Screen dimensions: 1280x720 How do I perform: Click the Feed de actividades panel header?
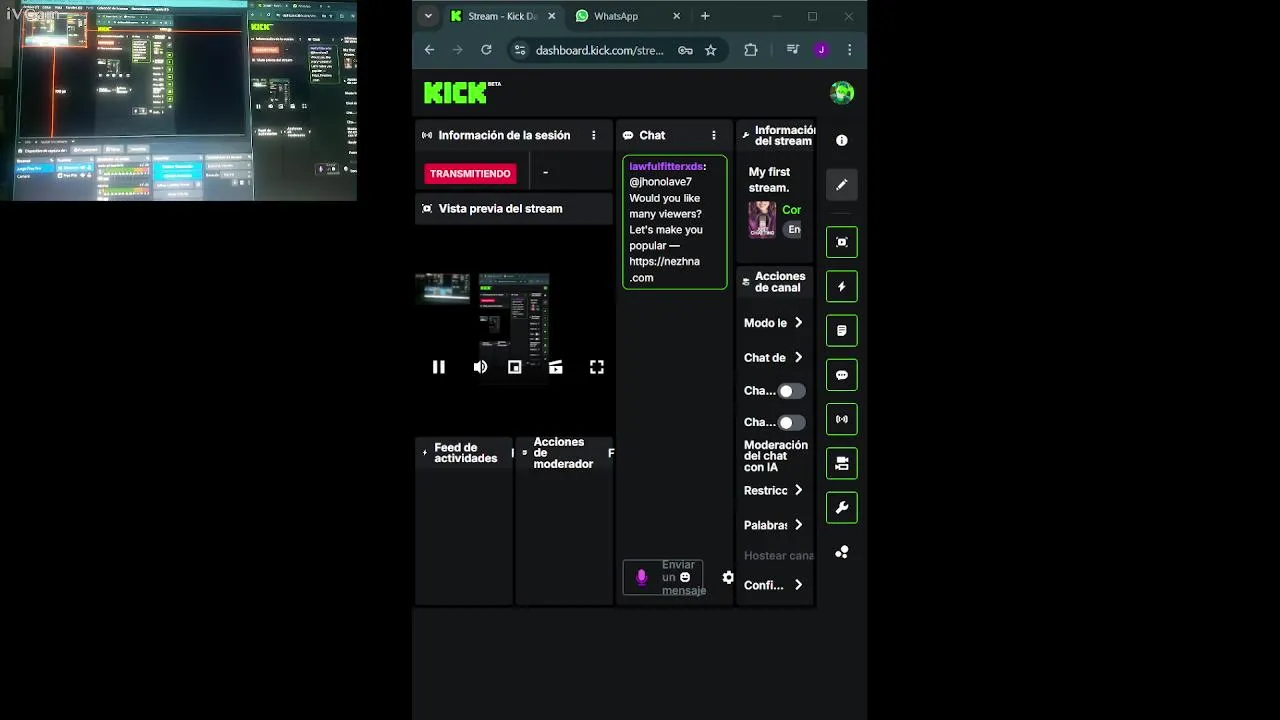click(x=465, y=453)
